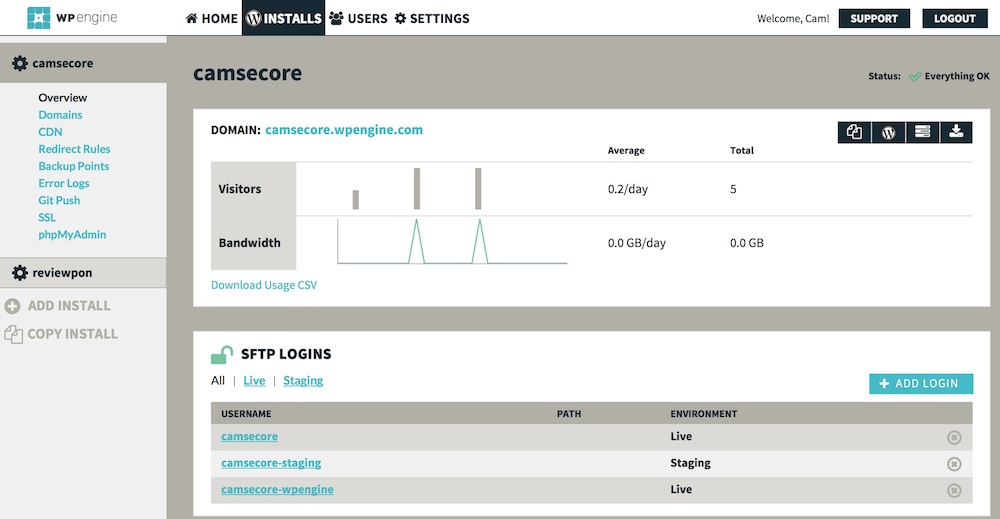Click the USERNAME column header

click(246, 414)
